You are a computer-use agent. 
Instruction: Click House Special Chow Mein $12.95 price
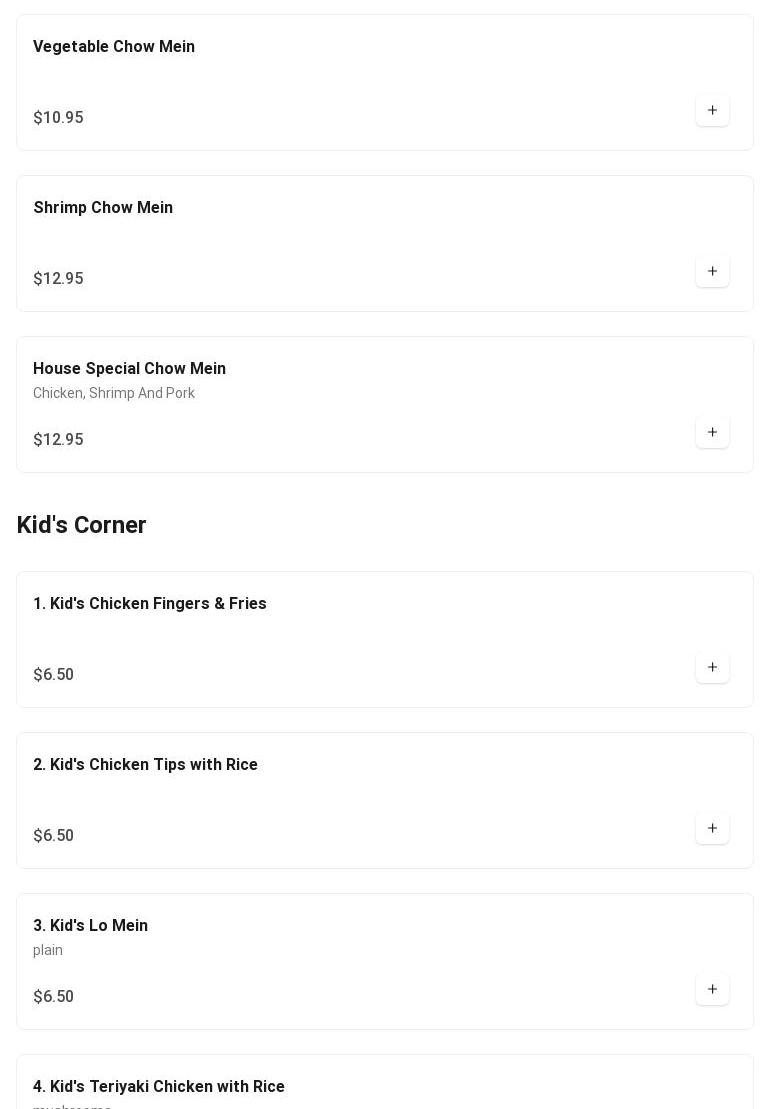(x=58, y=440)
